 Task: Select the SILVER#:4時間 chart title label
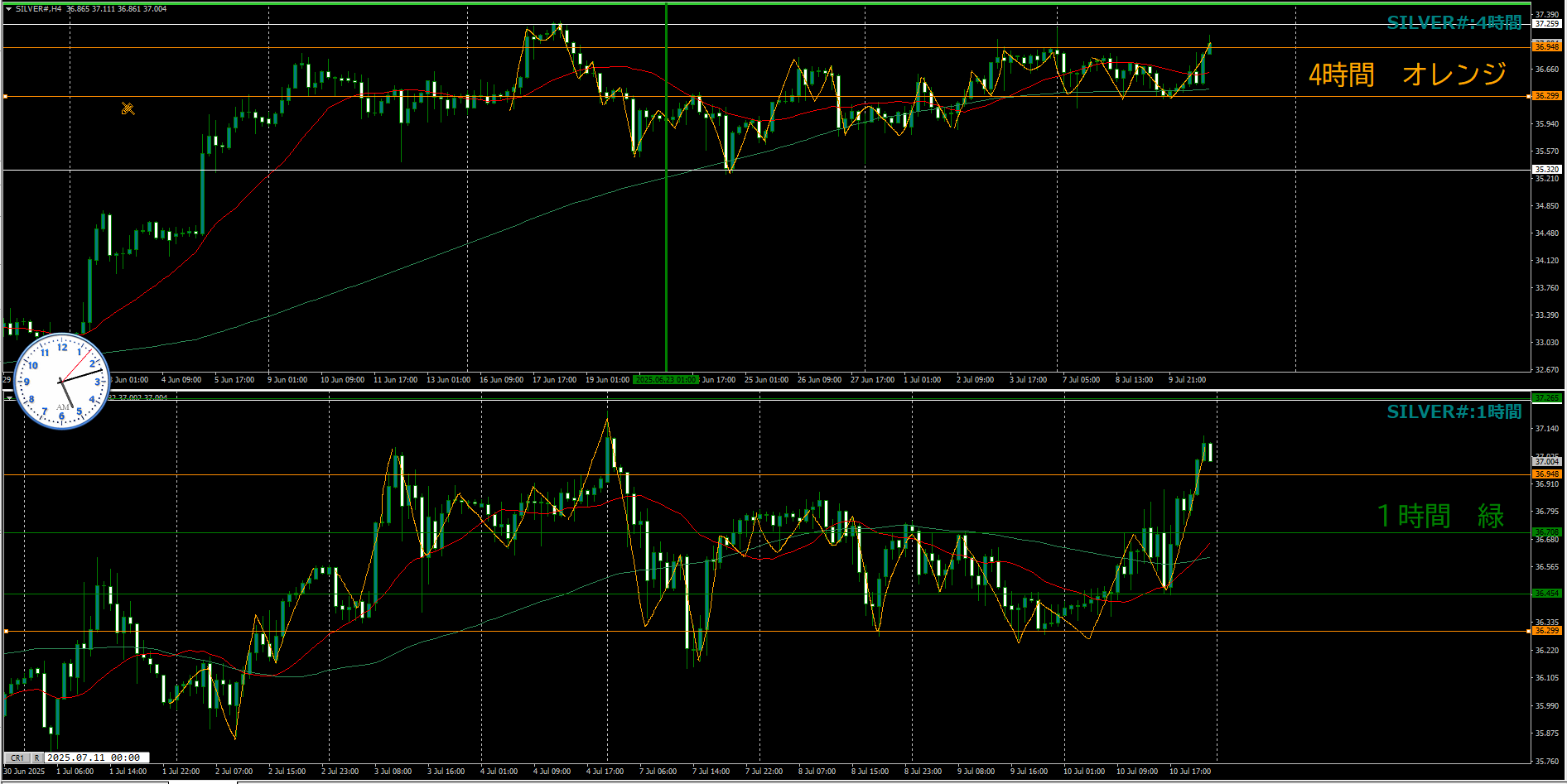pyautogui.click(x=1454, y=22)
